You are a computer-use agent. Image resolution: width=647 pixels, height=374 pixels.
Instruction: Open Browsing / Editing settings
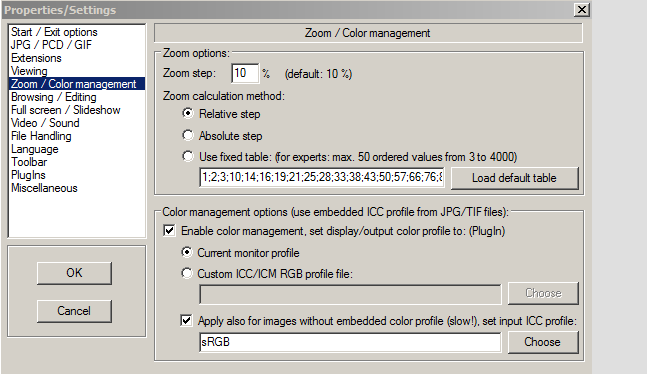[54, 97]
